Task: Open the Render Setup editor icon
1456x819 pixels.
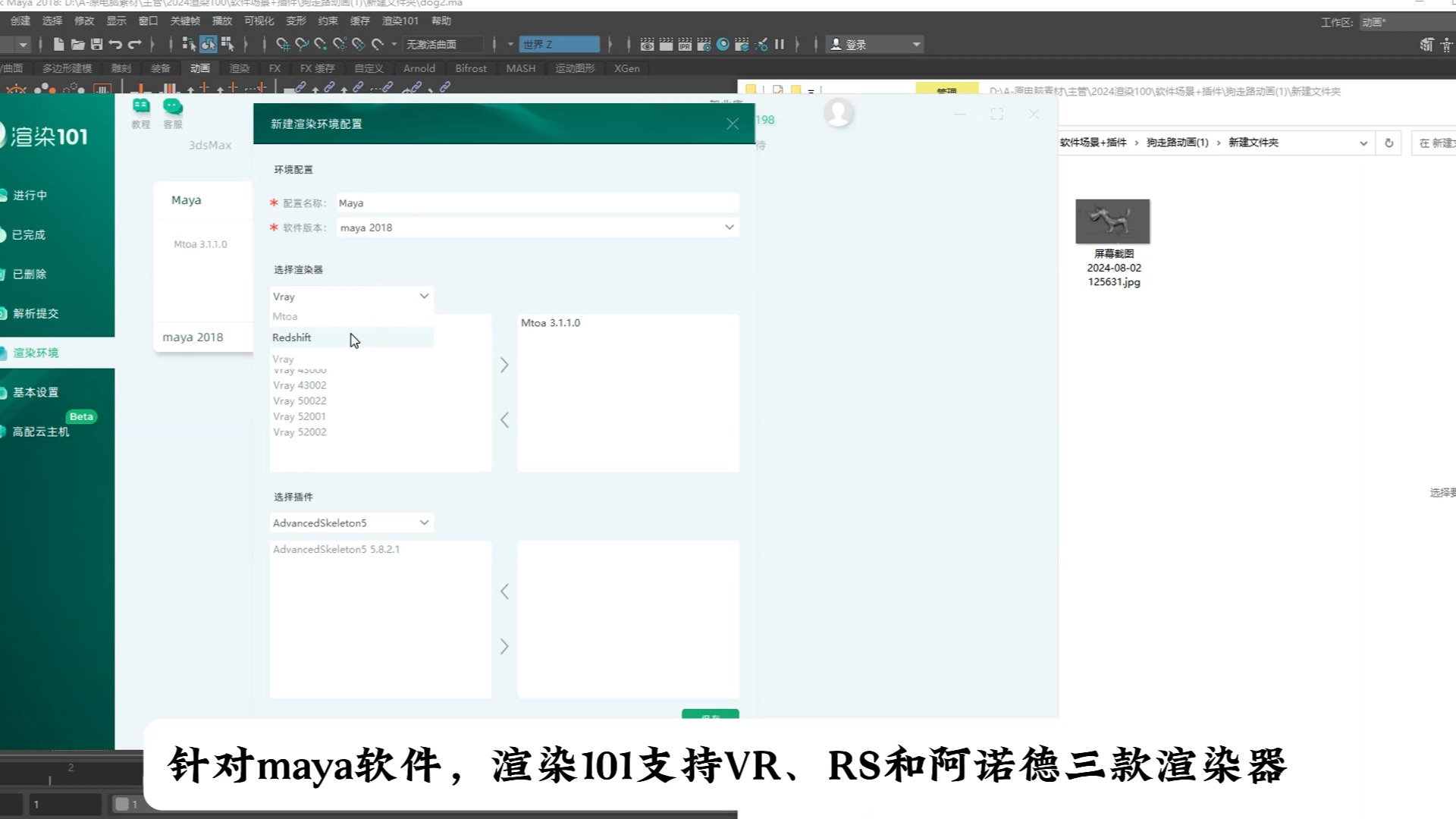Action: (x=742, y=45)
